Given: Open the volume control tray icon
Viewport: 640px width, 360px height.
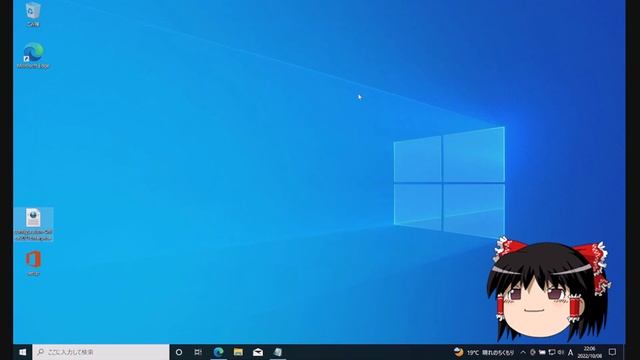Looking at the screenshot, I should pos(561,352).
